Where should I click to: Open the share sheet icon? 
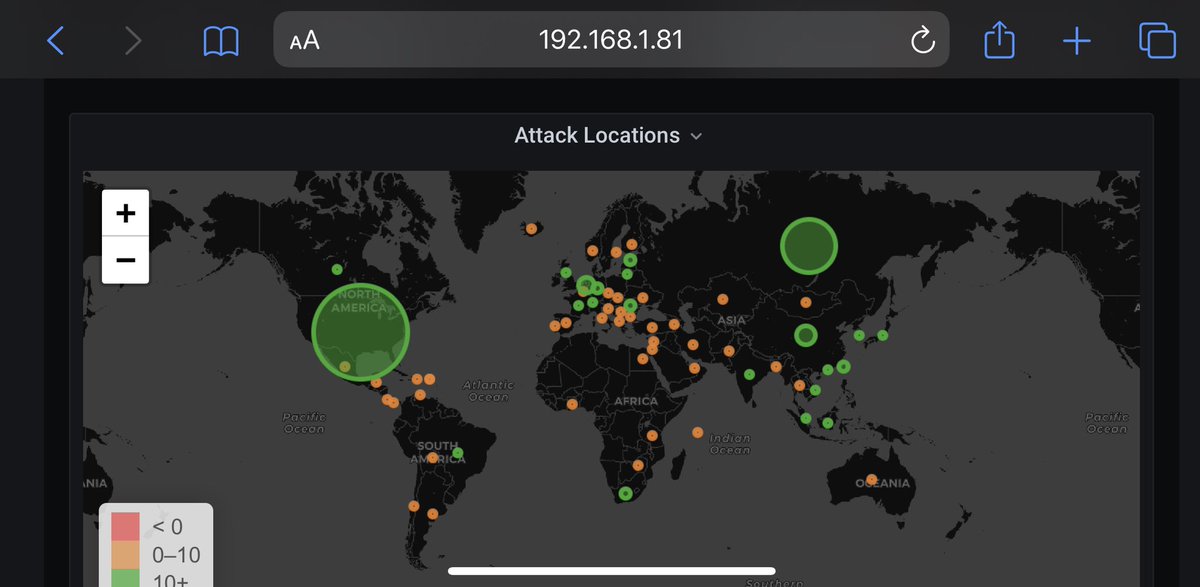1000,40
